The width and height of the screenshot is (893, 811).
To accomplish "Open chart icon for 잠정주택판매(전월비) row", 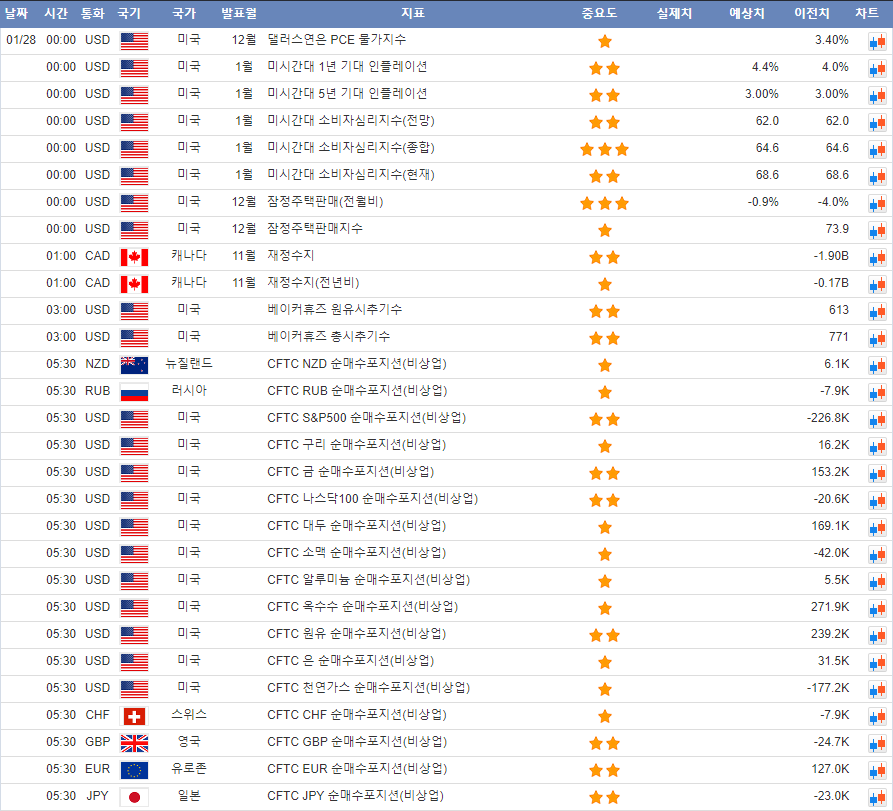I will [x=877, y=203].
